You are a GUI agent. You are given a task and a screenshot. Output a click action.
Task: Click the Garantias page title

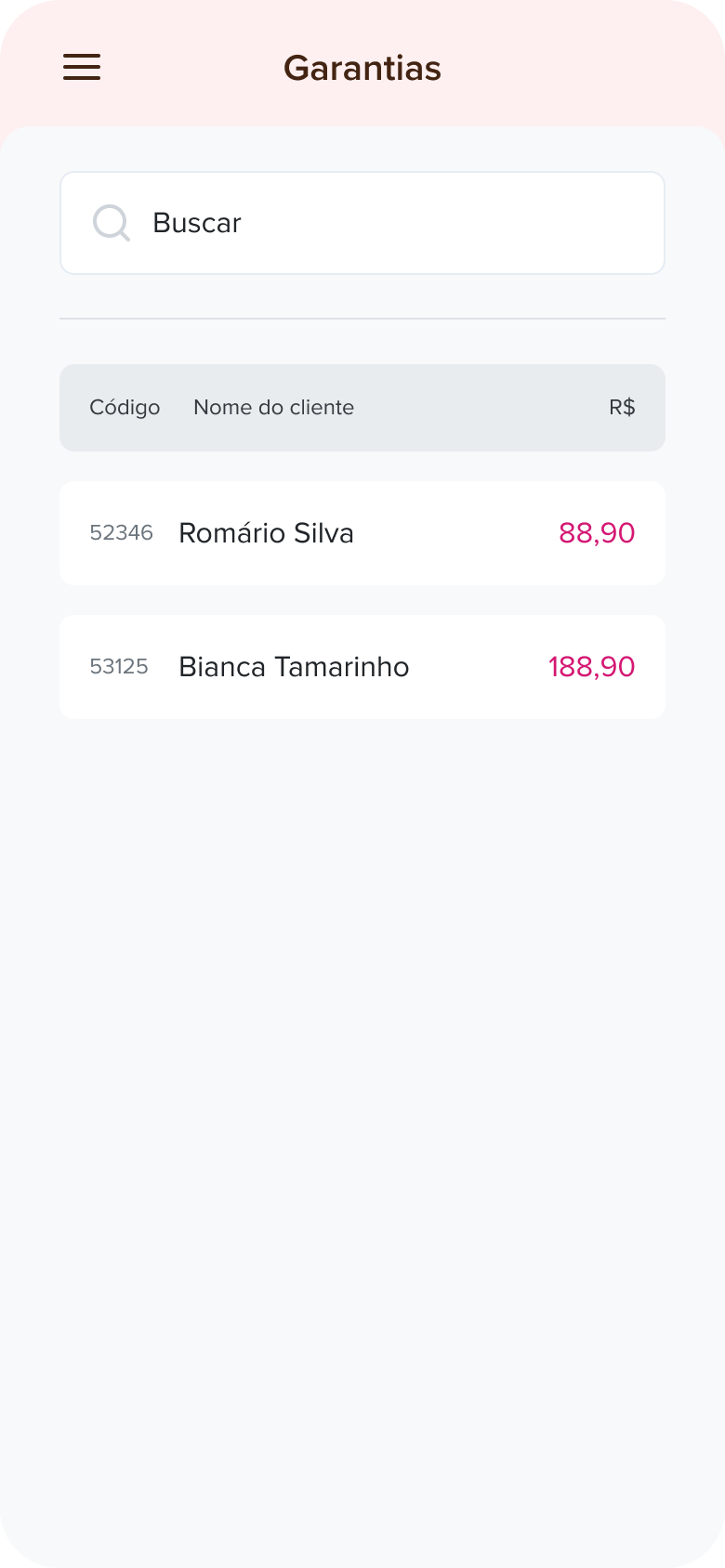point(362,68)
